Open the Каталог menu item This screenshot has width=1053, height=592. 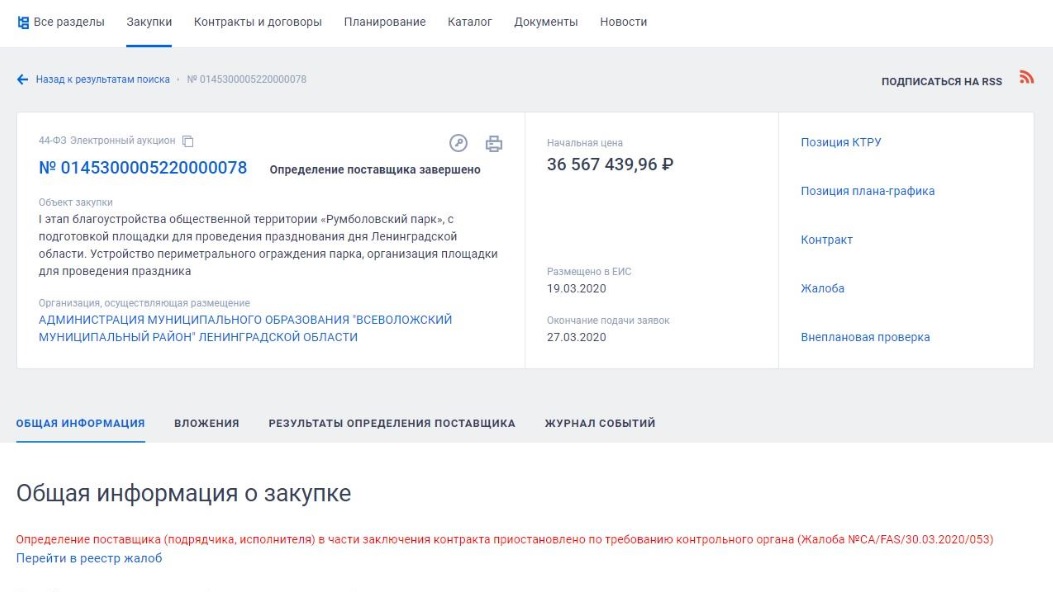click(x=470, y=22)
